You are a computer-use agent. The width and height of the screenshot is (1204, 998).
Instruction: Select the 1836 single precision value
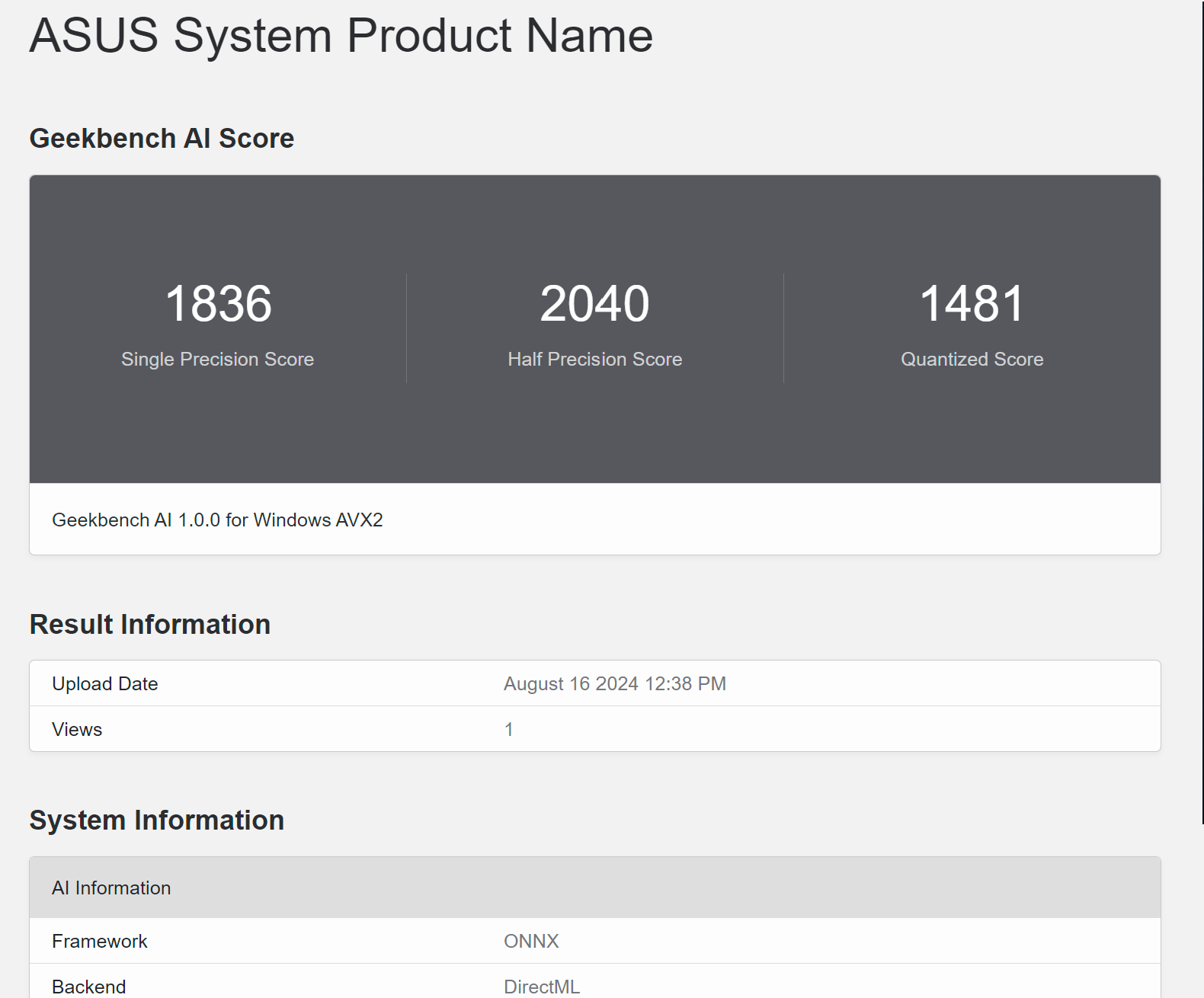click(x=218, y=303)
